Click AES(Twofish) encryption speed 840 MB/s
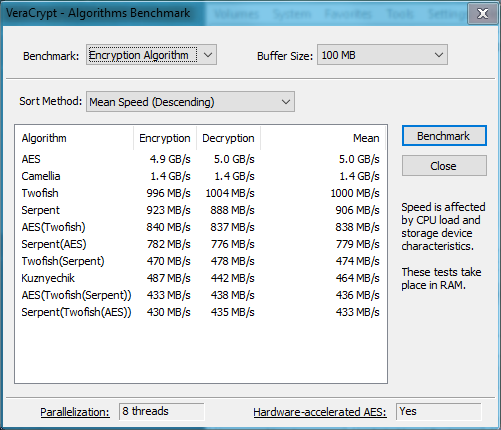The image size is (501, 430). (x=168, y=227)
